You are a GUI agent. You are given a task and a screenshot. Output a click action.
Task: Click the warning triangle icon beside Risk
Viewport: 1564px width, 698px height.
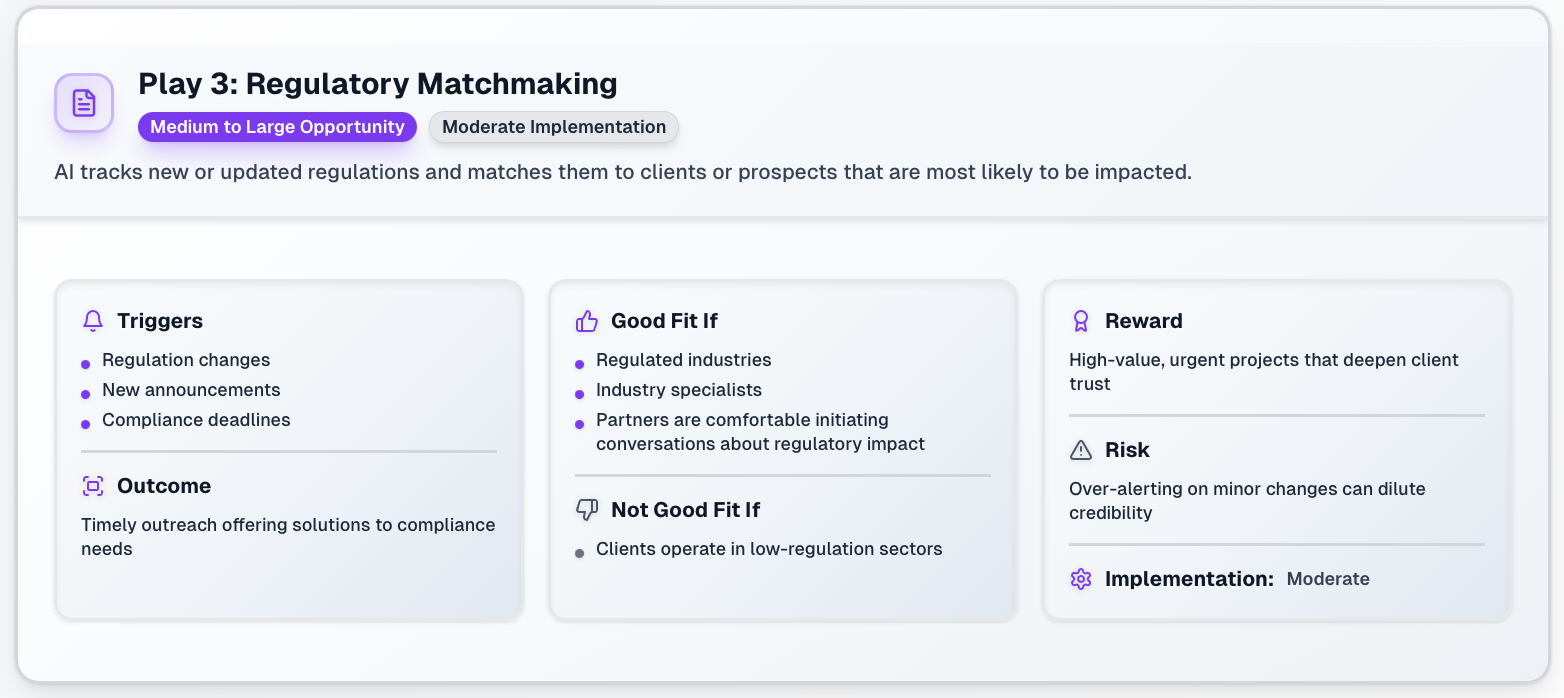(1081, 450)
